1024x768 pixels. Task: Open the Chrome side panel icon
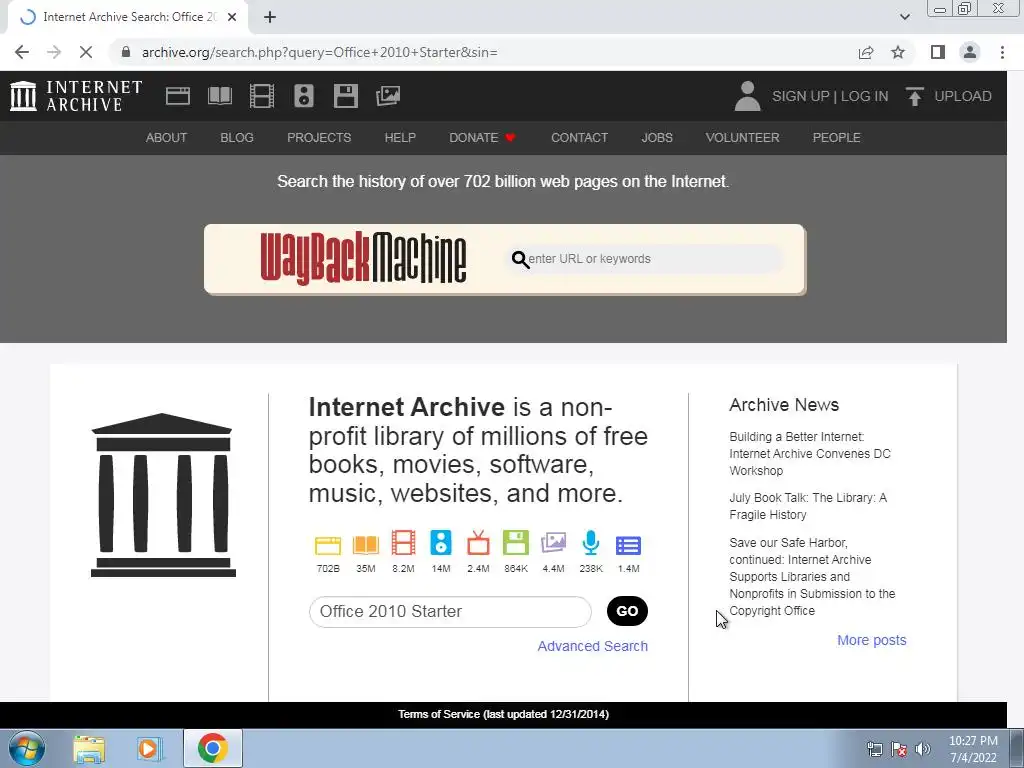point(938,52)
